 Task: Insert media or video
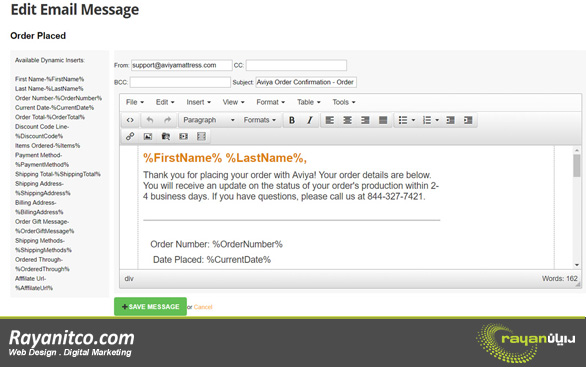[x=183, y=136]
